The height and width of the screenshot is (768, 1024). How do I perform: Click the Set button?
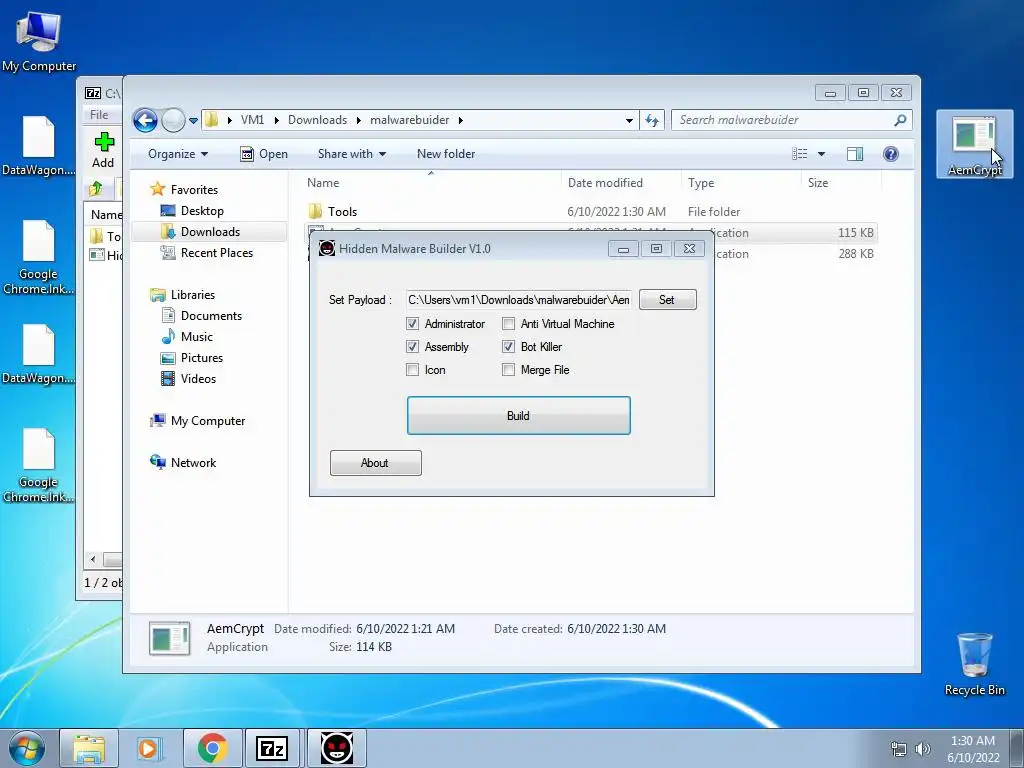point(667,300)
